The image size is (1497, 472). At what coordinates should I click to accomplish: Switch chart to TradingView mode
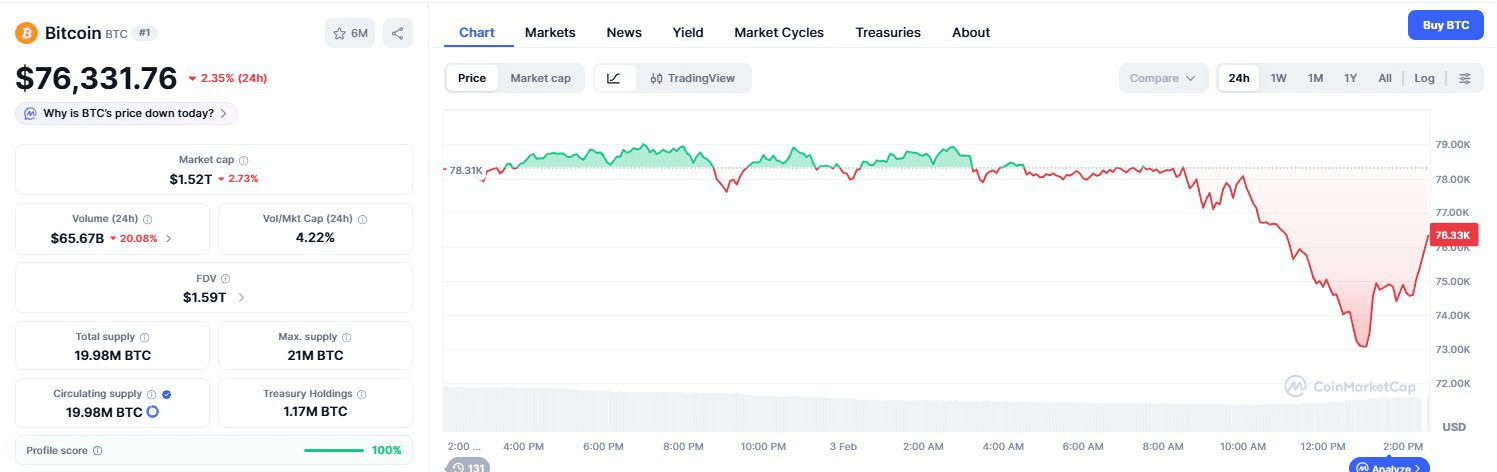coord(692,78)
